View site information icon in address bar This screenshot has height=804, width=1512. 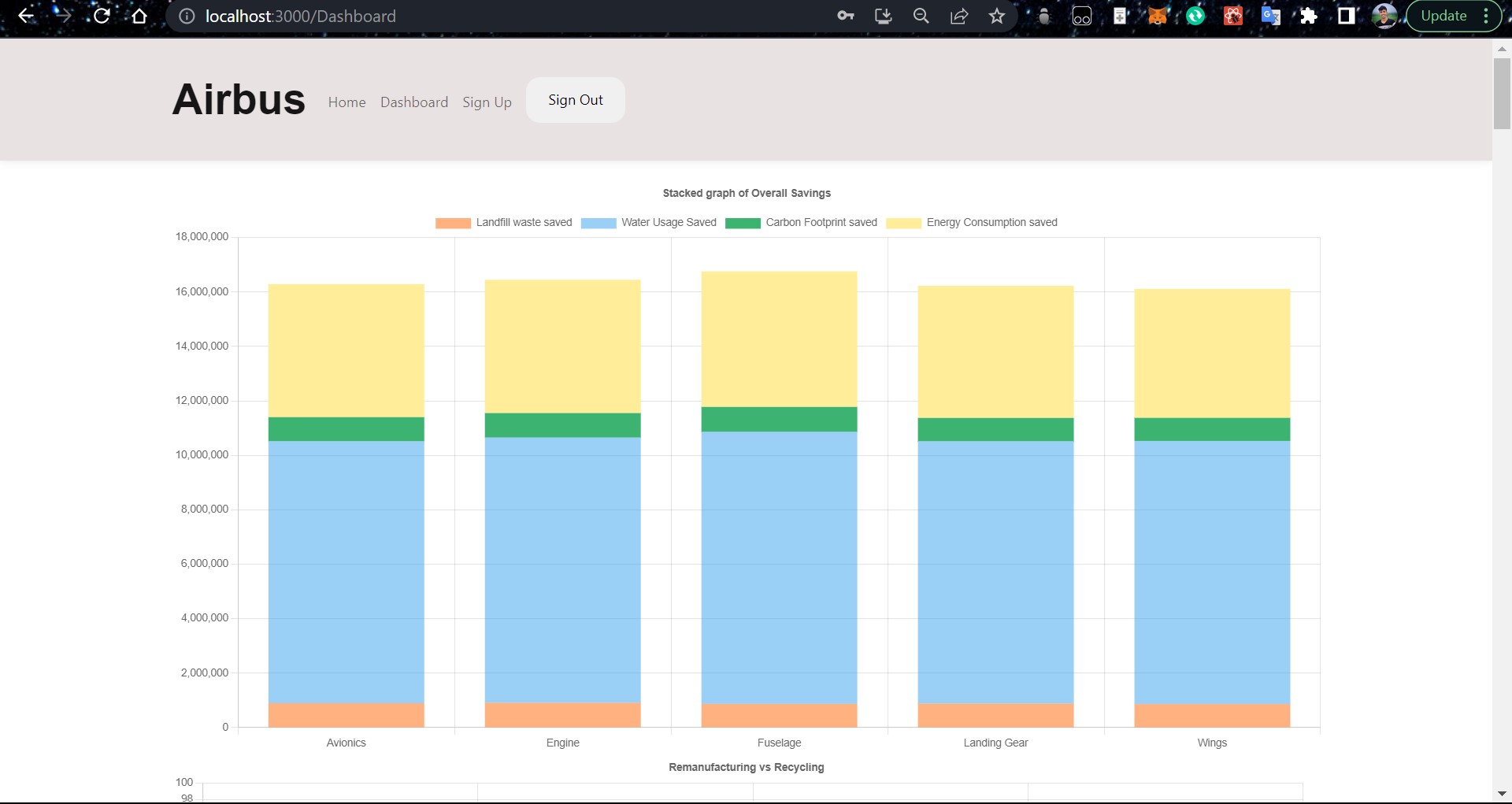click(x=187, y=16)
